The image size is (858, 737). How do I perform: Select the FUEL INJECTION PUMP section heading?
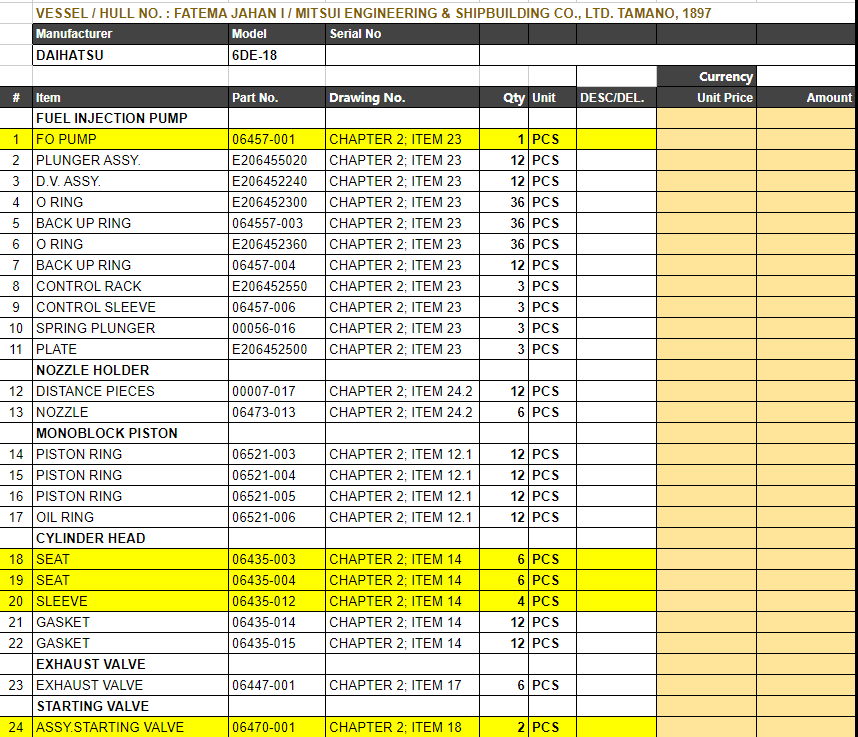pos(130,118)
